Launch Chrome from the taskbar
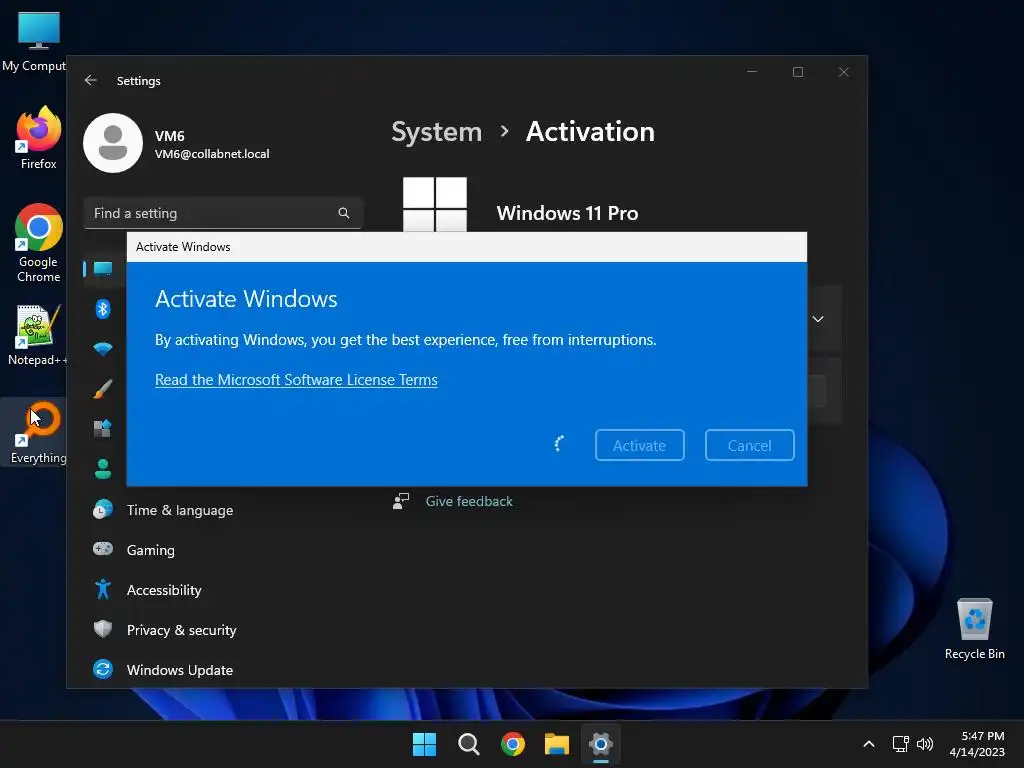The width and height of the screenshot is (1024, 768). [513, 744]
